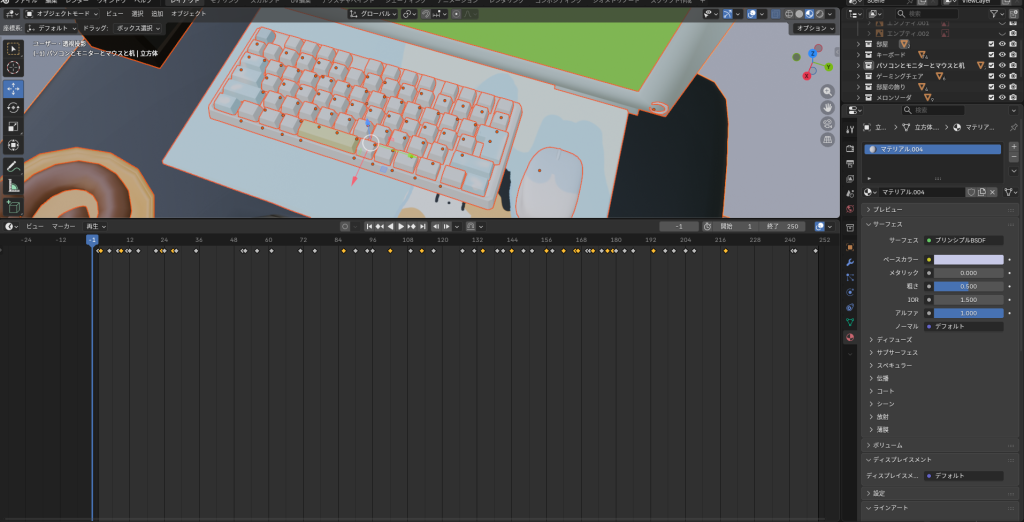This screenshot has height=522, width=1024.
Task: Select the Move tool in the viewport toolbar
Action: pyautogui.click(x=14, y=88)
